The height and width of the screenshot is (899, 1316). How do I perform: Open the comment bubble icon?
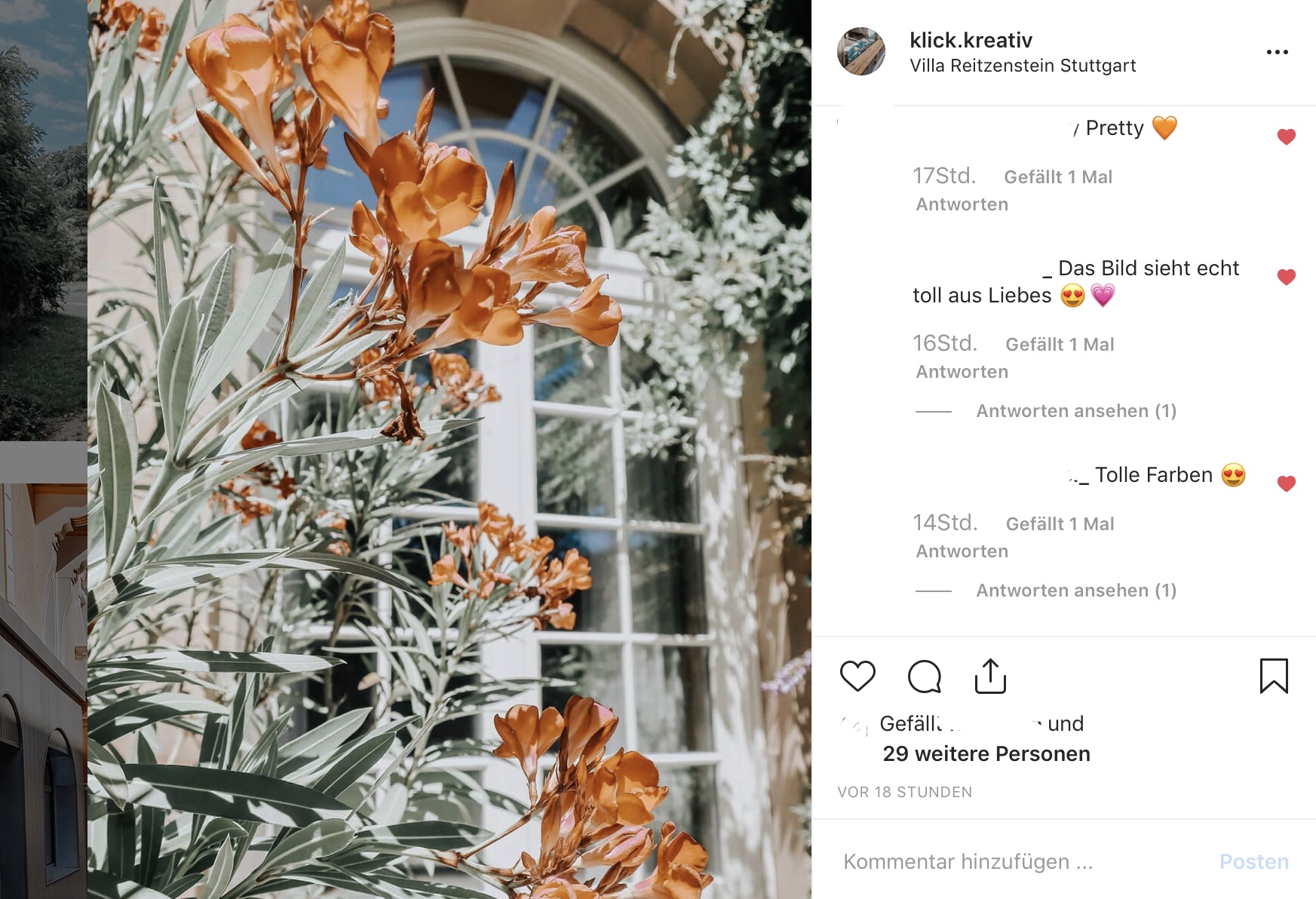925,676
